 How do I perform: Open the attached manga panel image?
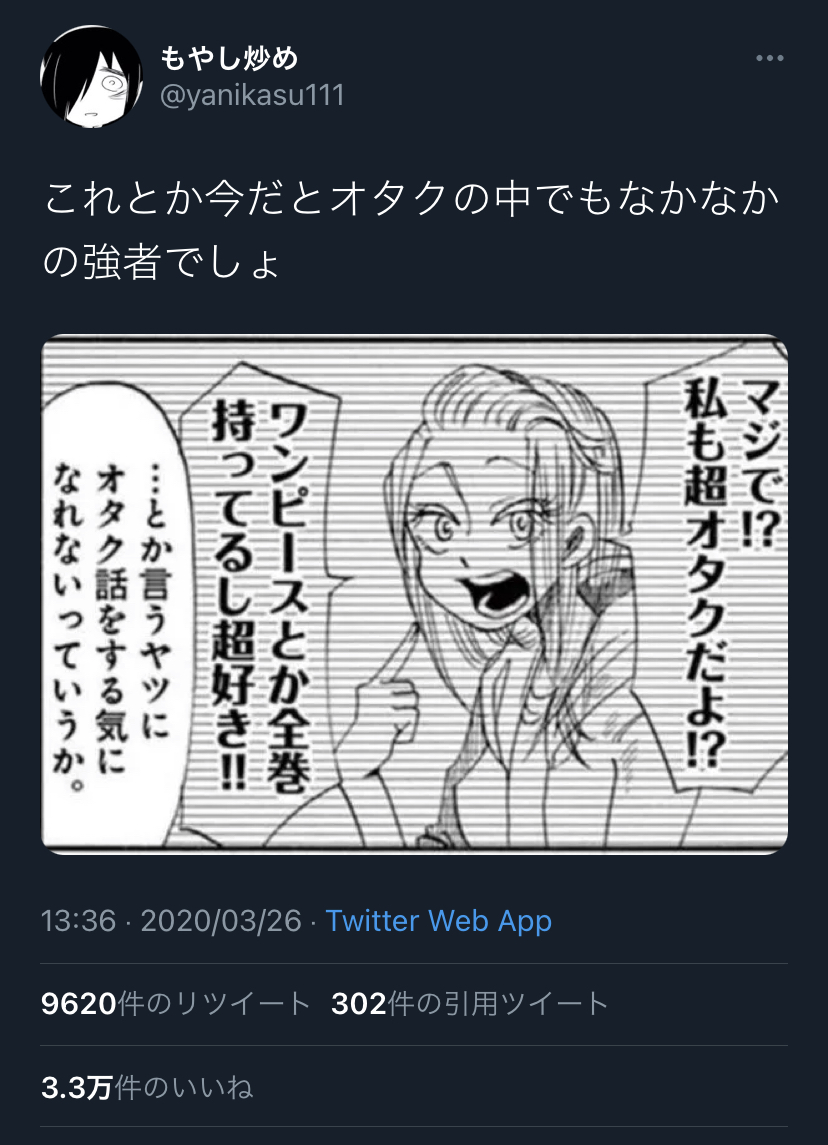(415, 594)
